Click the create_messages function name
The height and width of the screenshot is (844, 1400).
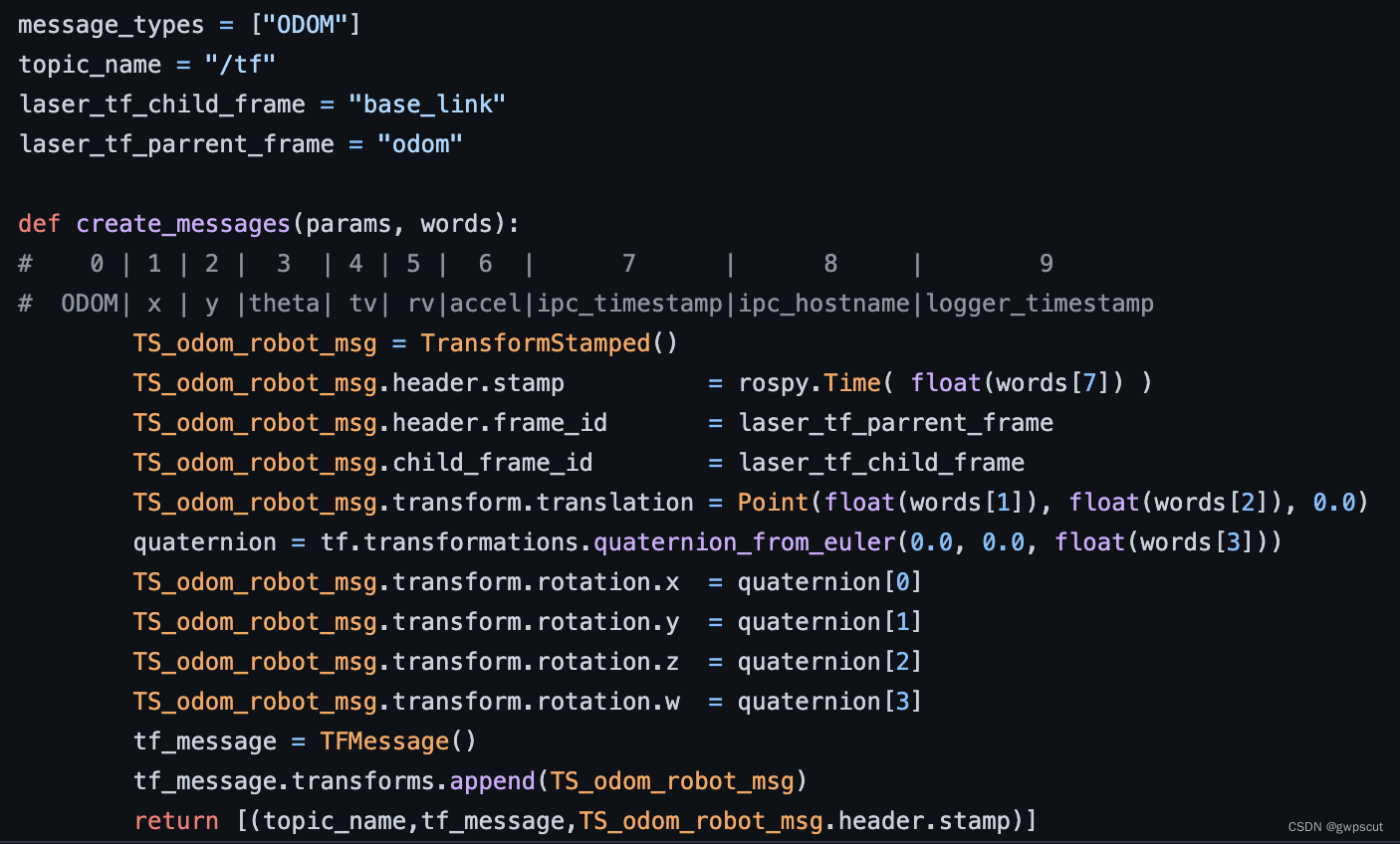pos(183,224)
